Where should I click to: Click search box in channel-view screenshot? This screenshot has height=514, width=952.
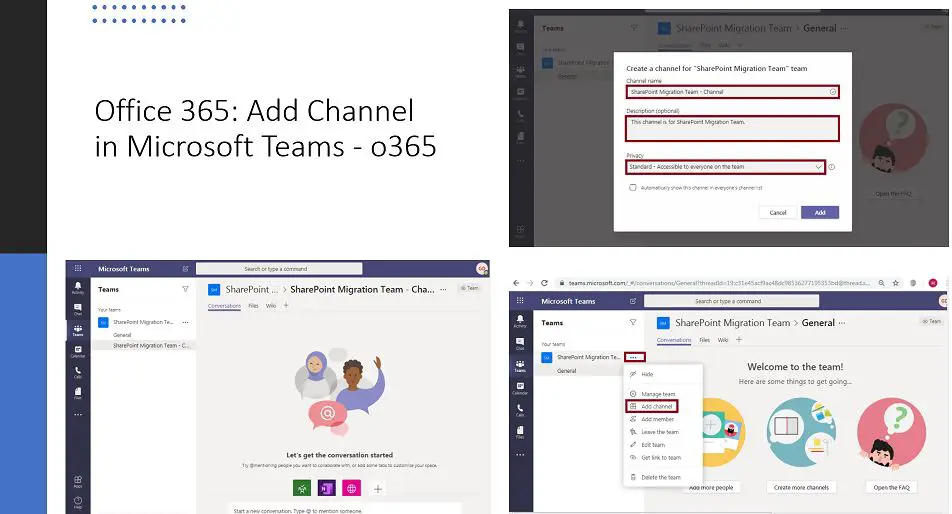[x=279, y=269]
